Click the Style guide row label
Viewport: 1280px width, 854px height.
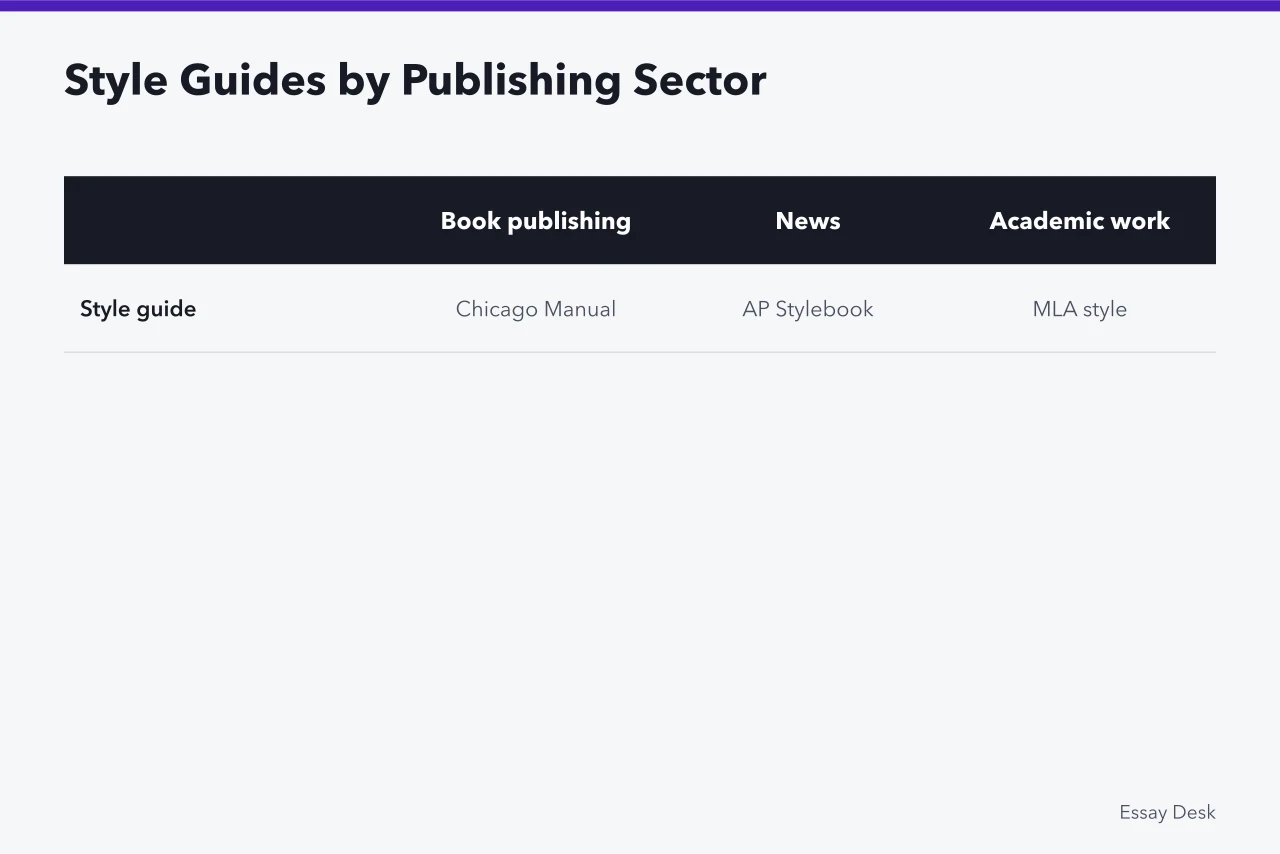(138, 309)
